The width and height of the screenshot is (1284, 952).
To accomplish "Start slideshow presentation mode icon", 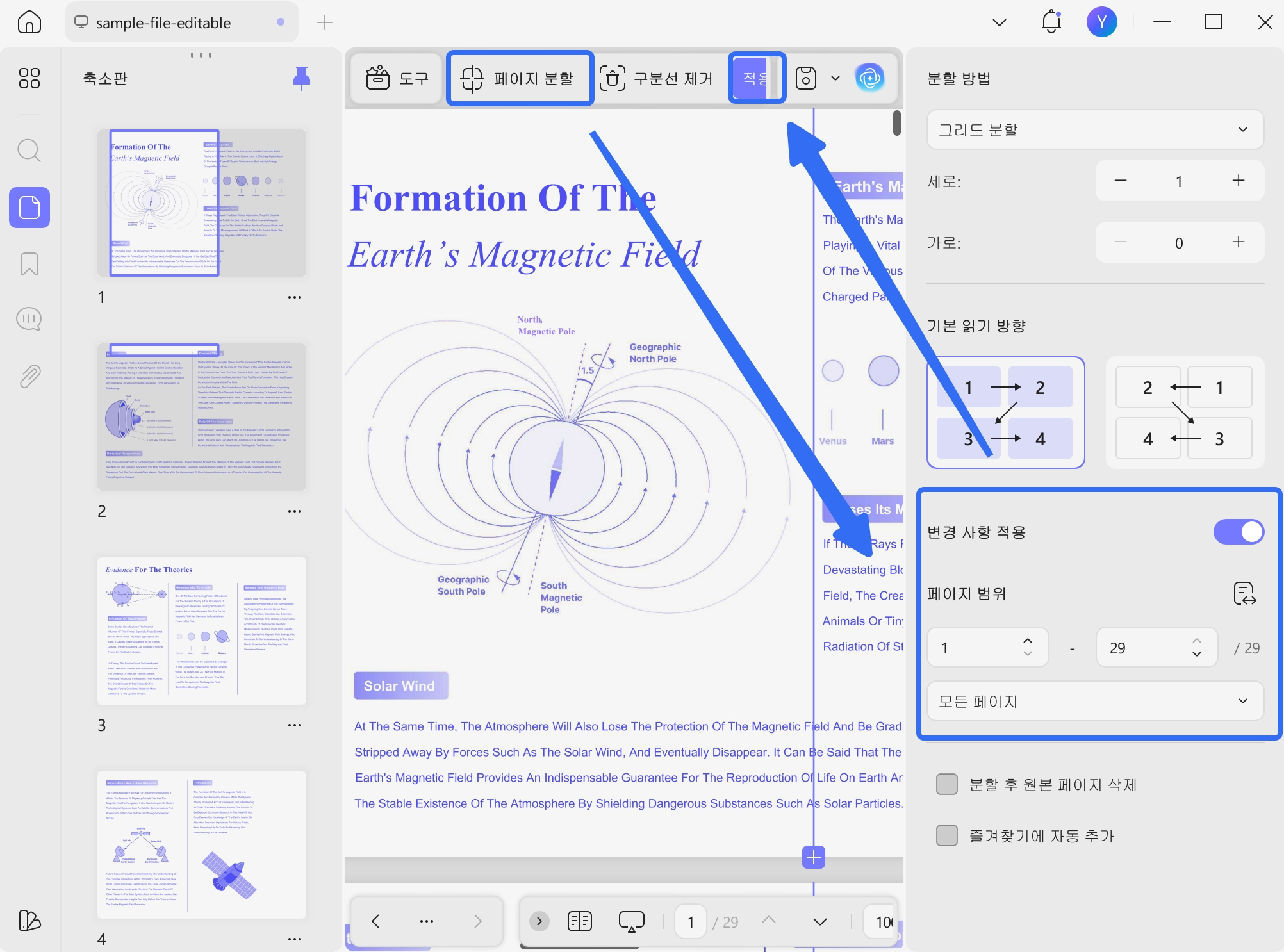I will [x=631, y=922].
